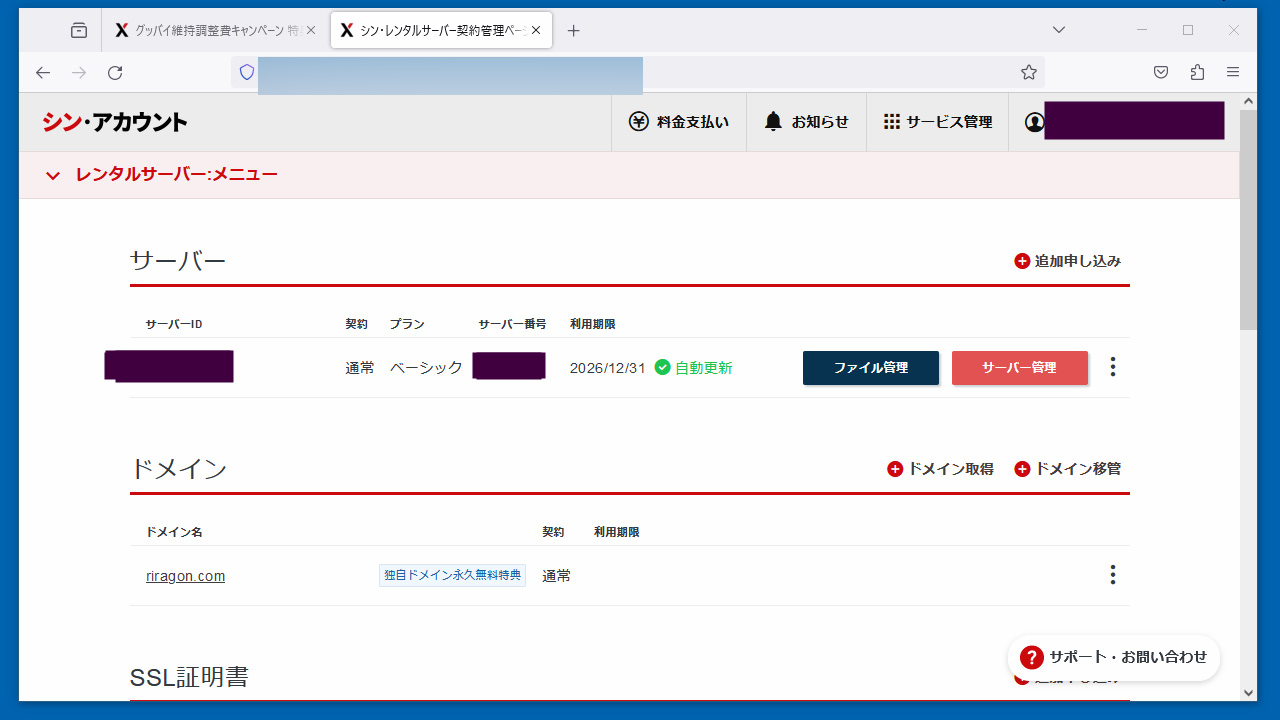1280x720 pixels.
Task: Click the 追加申し込み plus icon for servers
Action: pyautogui.click(x=1022, y=261)
